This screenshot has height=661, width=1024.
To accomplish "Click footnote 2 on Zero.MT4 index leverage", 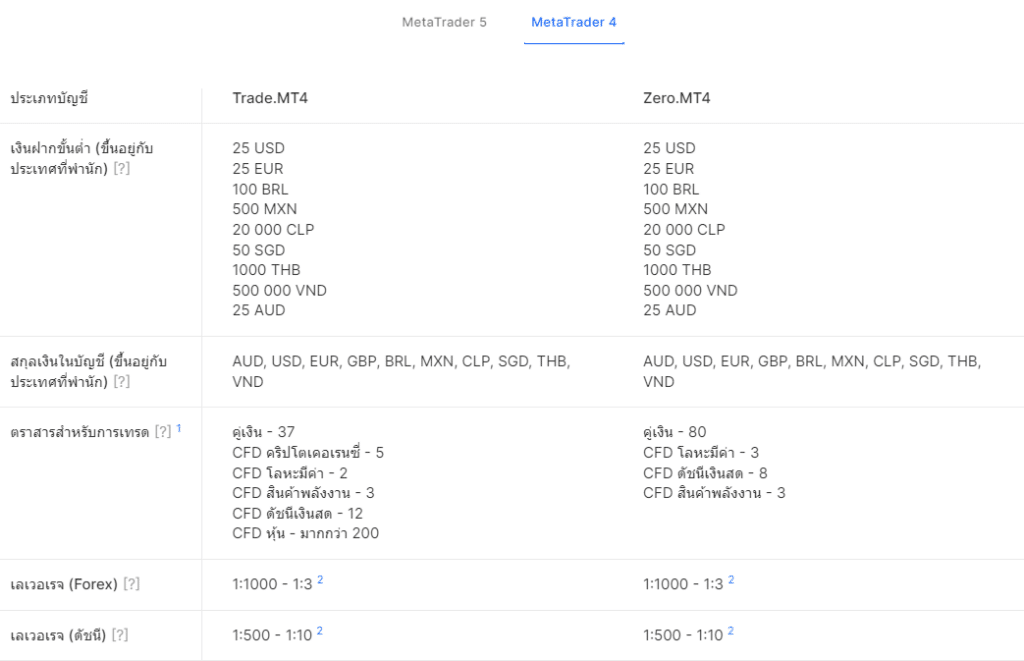I will (730, 631).
